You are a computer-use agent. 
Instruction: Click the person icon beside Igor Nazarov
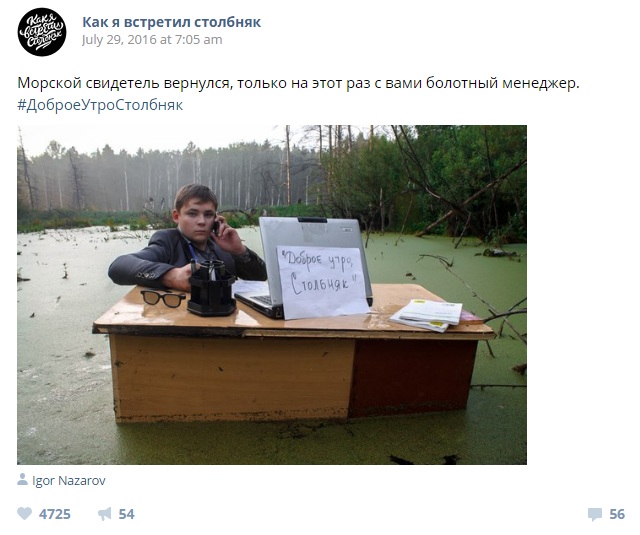[x=22, y=480]
